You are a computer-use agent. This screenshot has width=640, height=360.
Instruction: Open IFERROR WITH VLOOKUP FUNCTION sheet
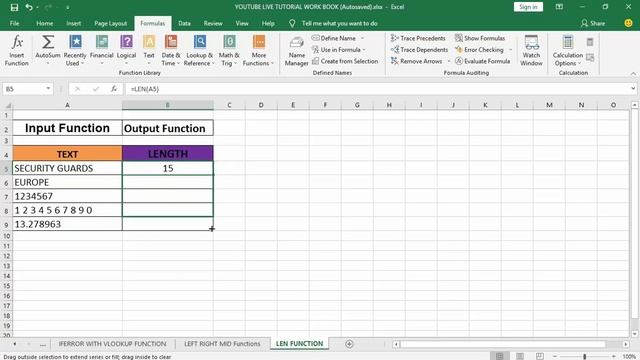(x=112, y=344)
